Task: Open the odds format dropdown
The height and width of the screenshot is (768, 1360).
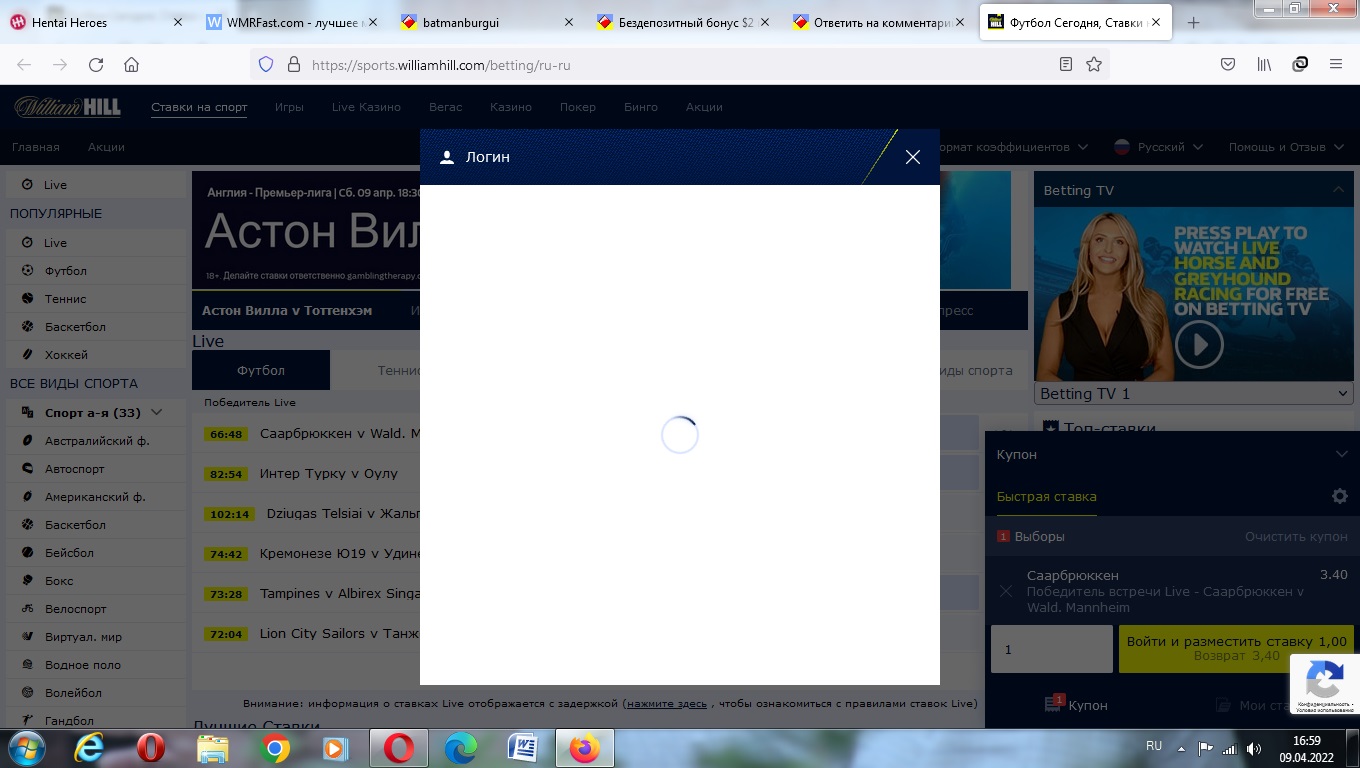Action: [1014, 147]
